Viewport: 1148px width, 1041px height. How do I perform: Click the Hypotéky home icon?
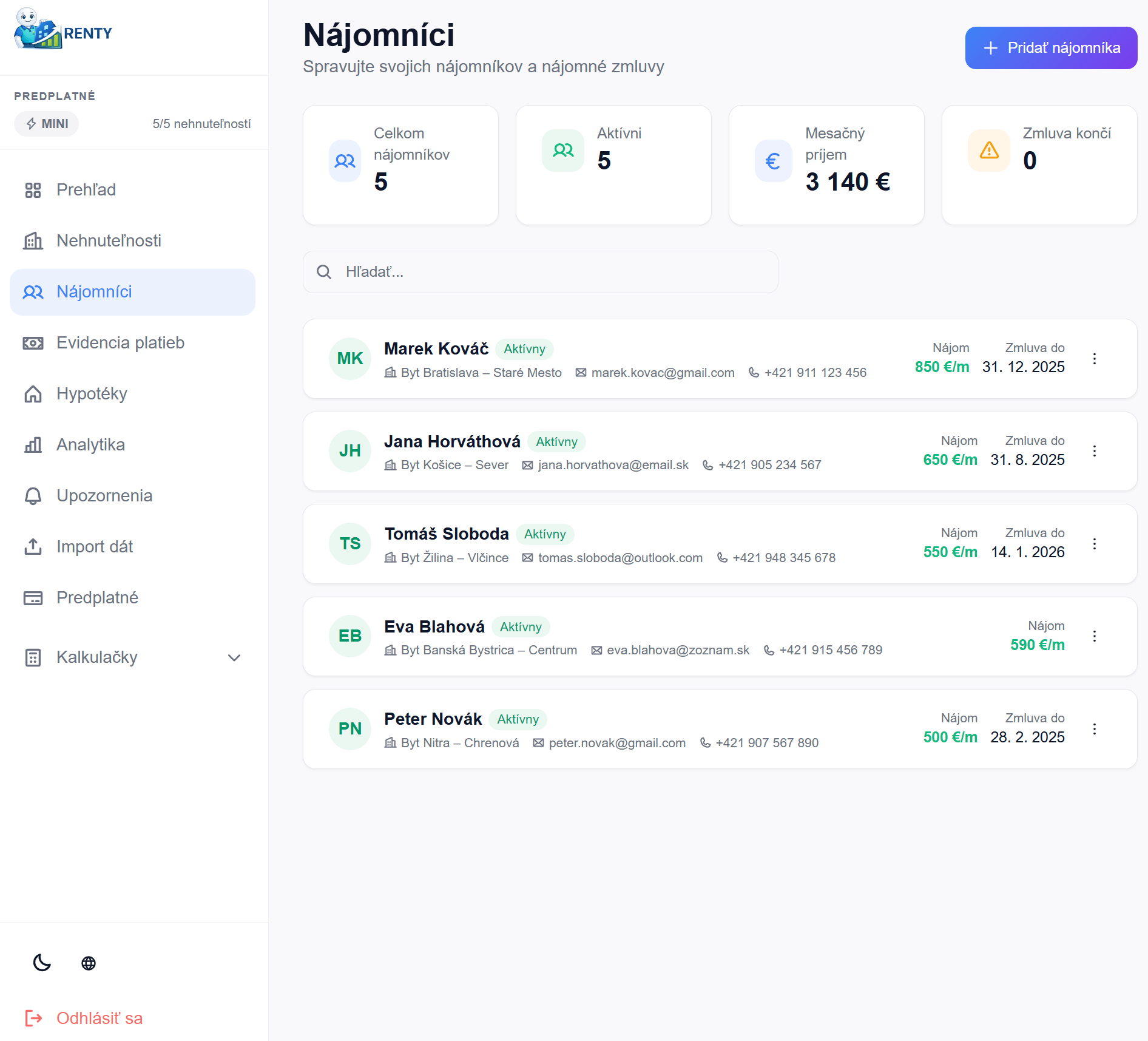click(x=33, y=393)
